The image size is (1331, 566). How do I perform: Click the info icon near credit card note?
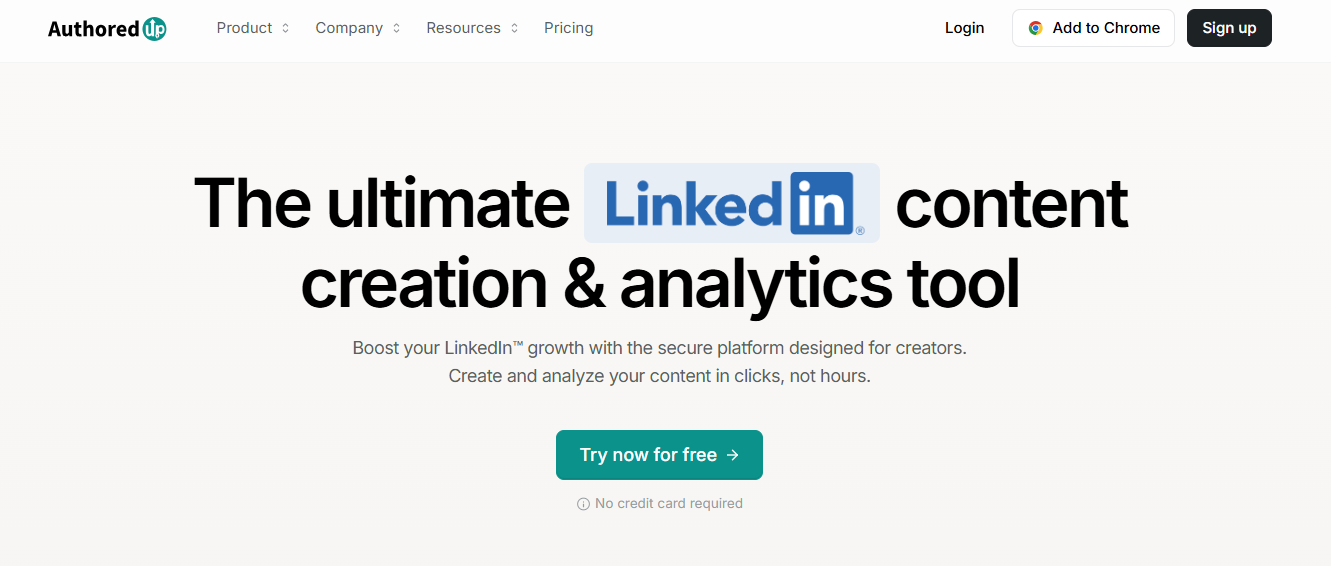[583, 504]
